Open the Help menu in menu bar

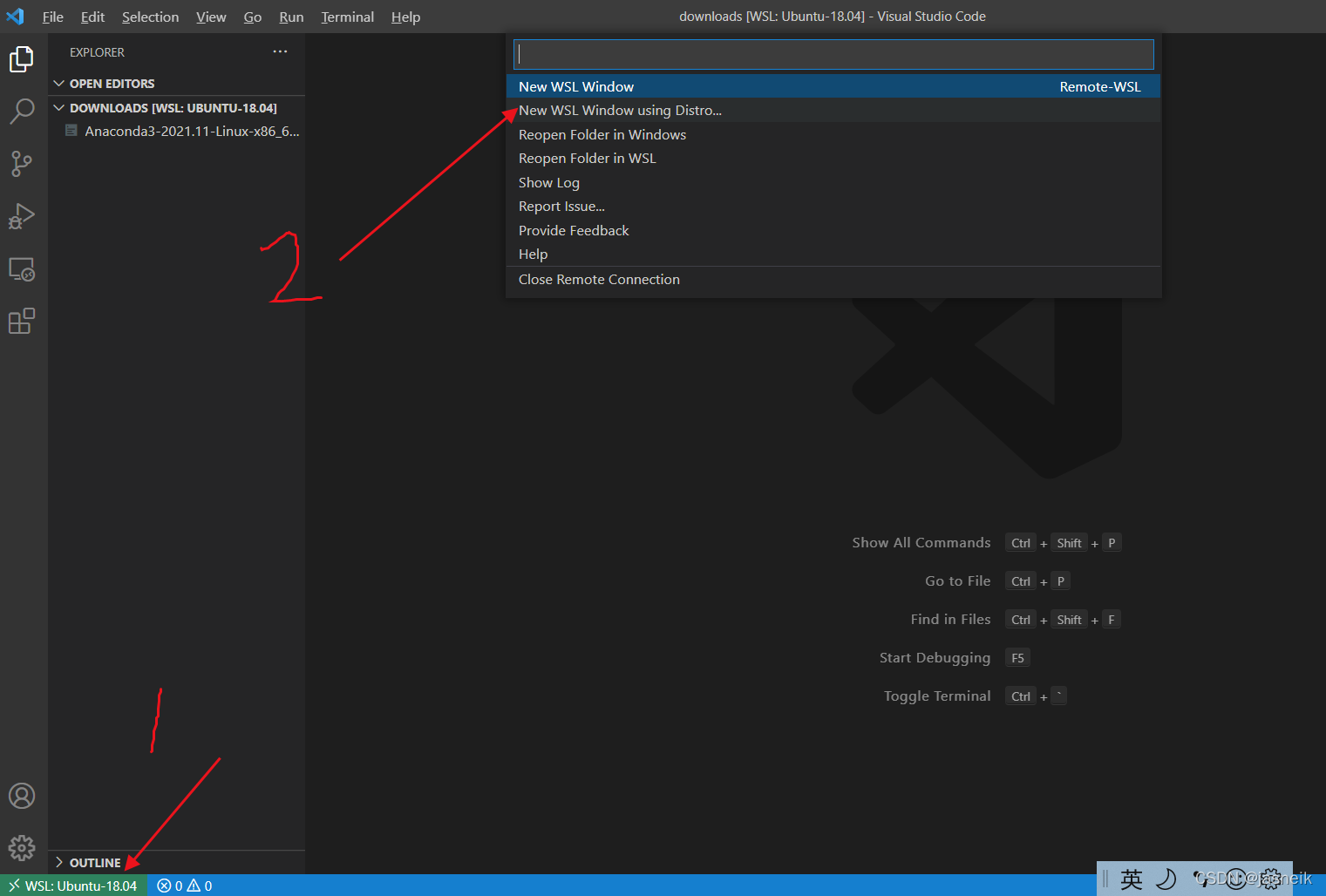[405, 17]
